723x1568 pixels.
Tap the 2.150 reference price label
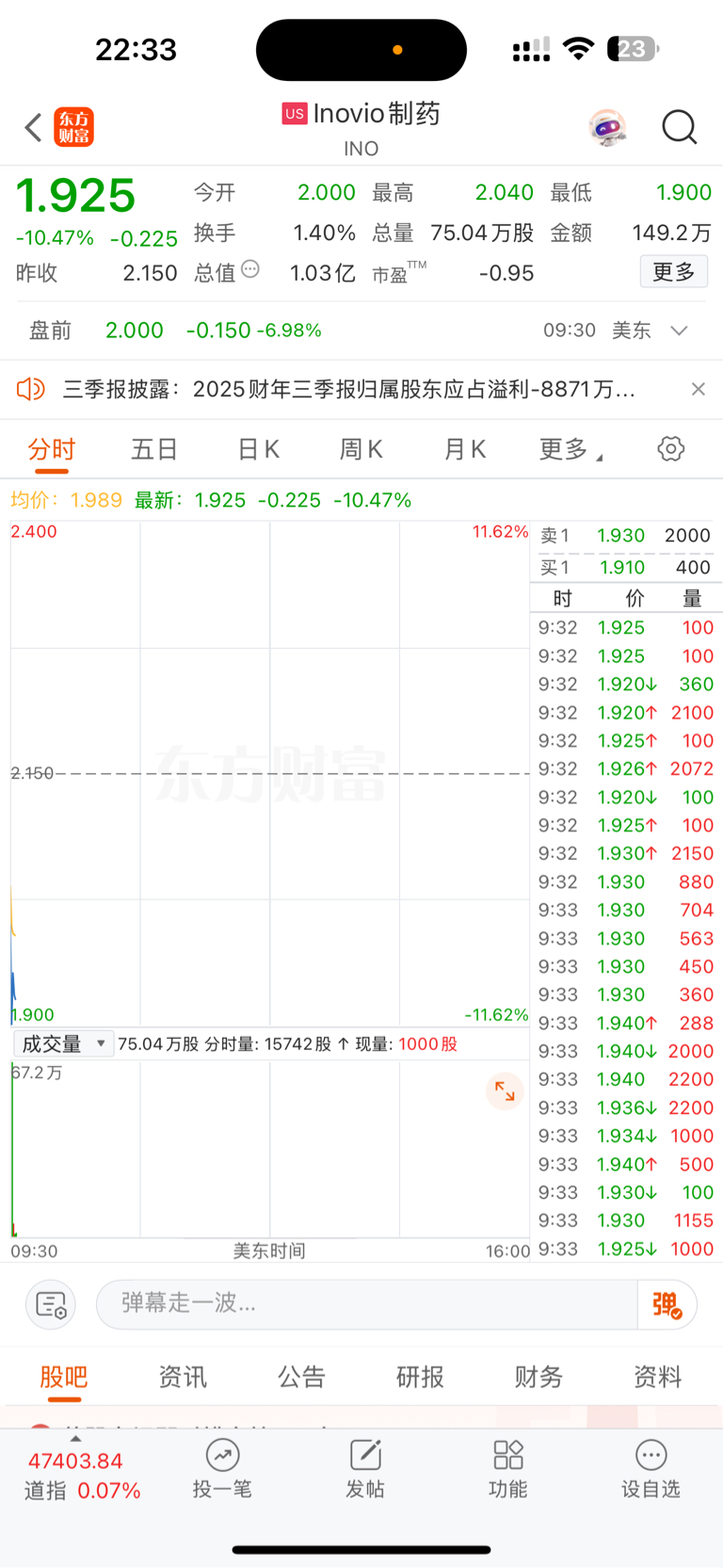coord(32,773)
